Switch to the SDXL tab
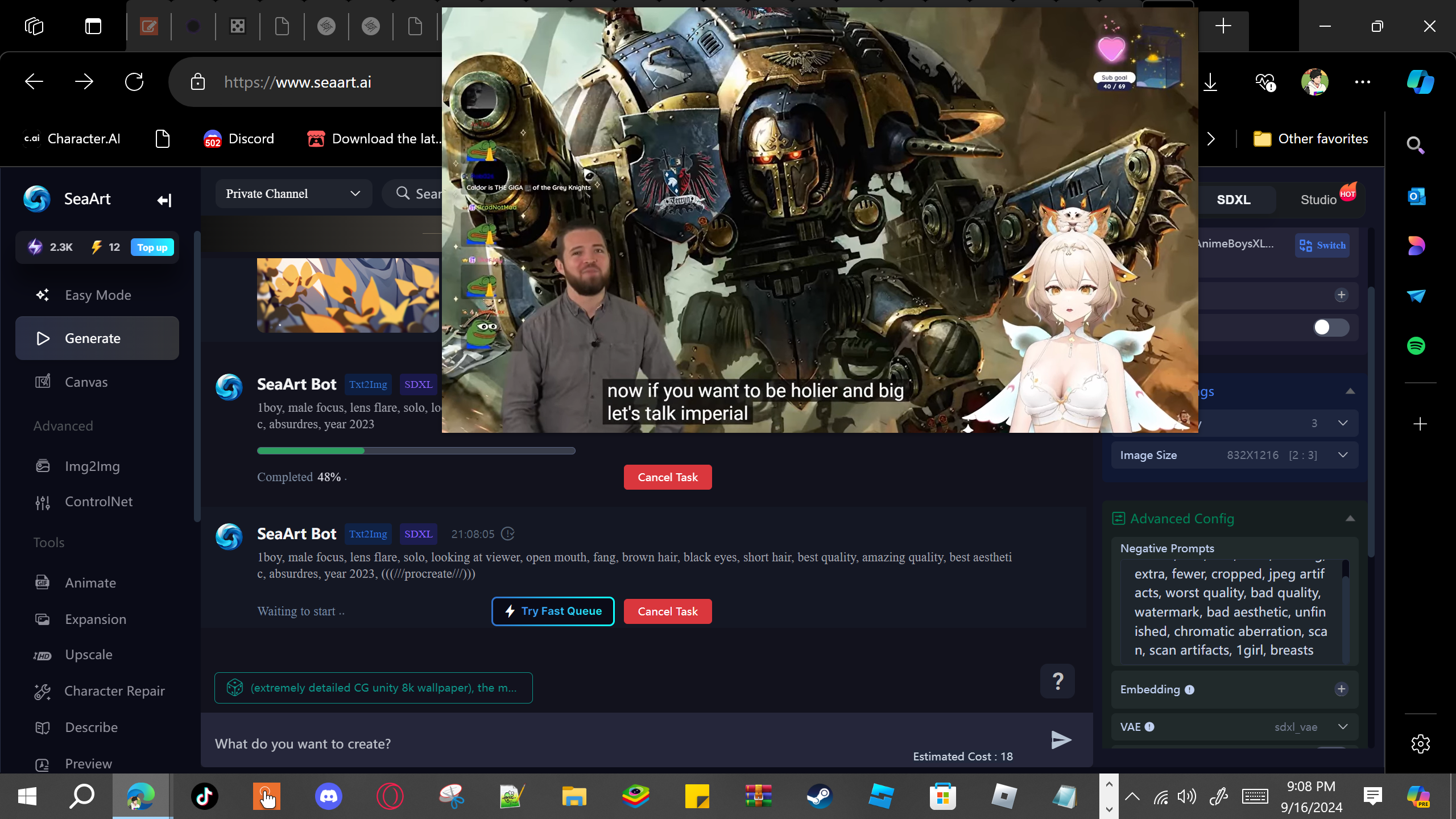Screen dimensions: 1456x819 (1233, 200)
